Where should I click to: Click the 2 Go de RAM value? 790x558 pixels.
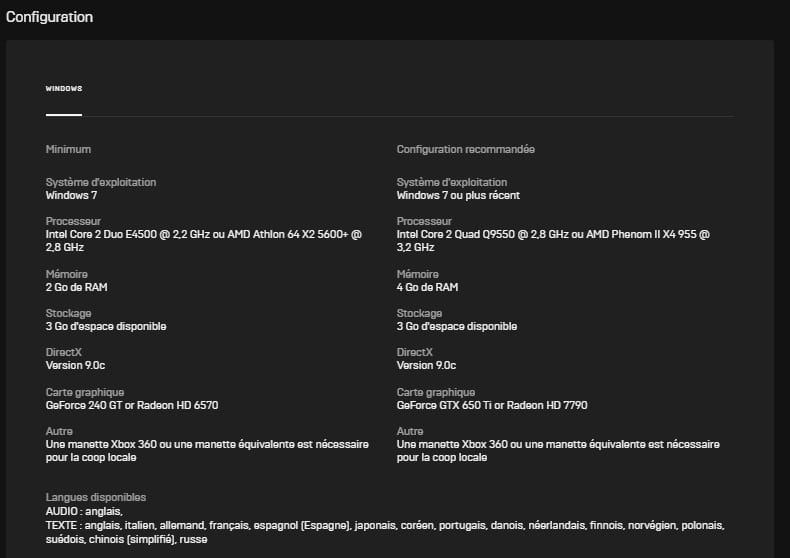[x=77, y=288]
